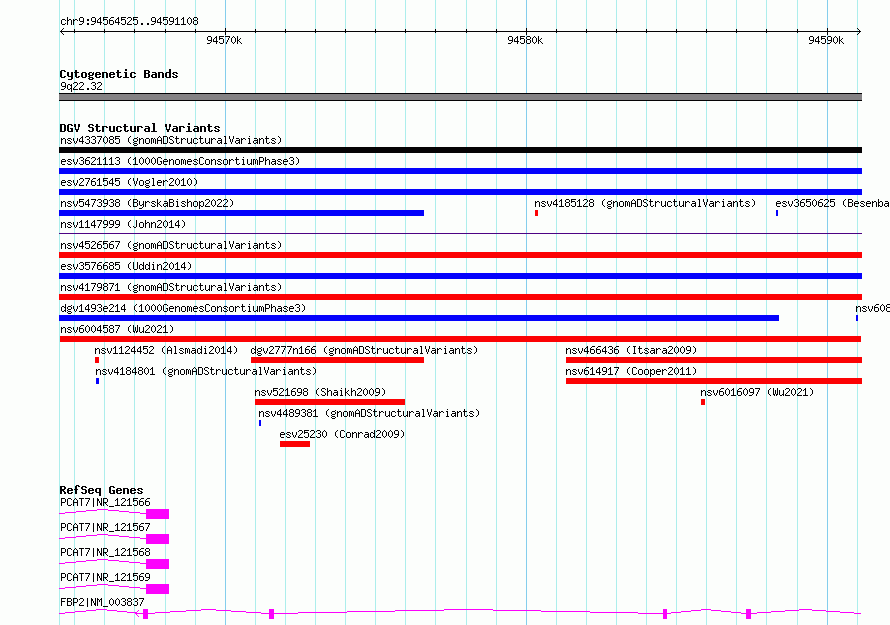Click the blue bar under esv2761545
890x625 pixels.
460,192
